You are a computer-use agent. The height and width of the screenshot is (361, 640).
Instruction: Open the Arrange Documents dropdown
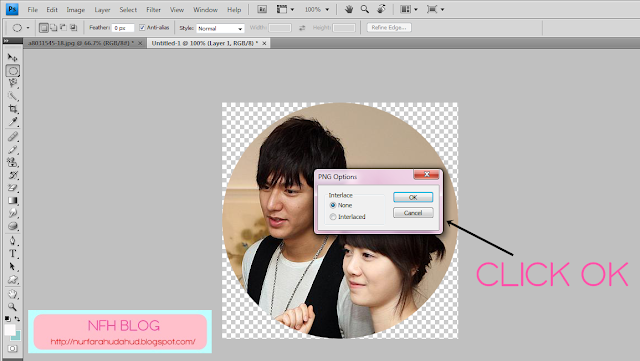pyautogui.click(x=409, y=9)
